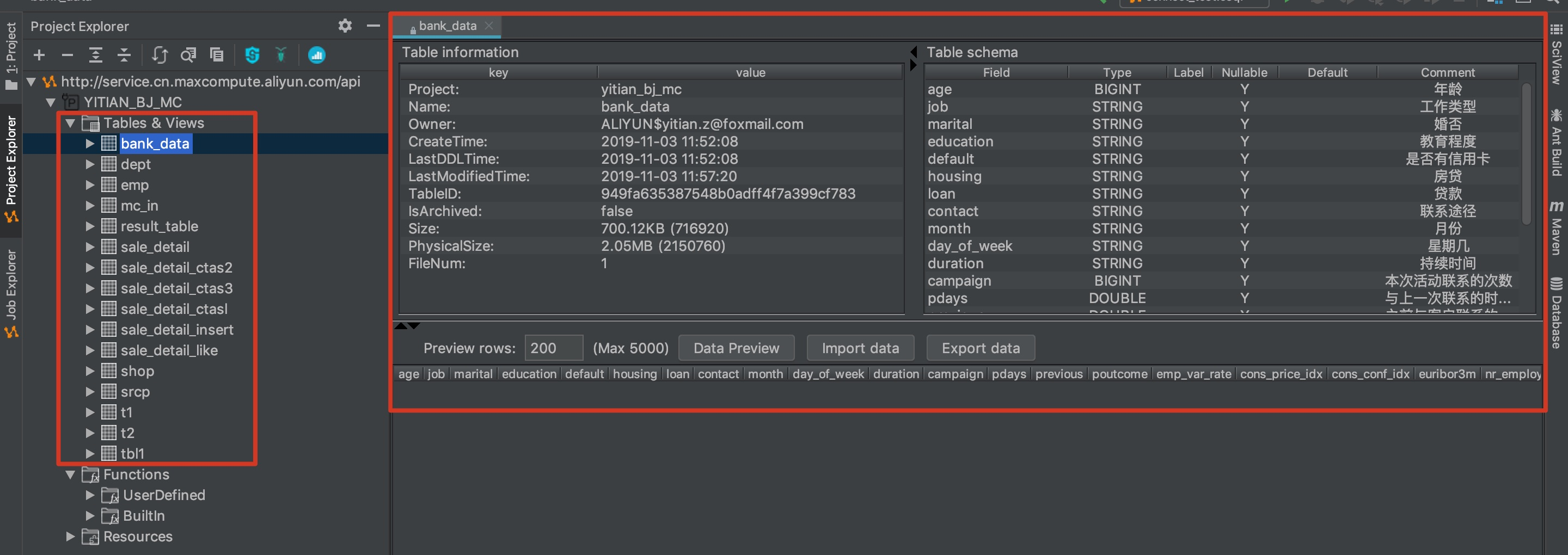Expand the Resources tree node
This screenshot has width=1568, height=555.
coord(69,536)
